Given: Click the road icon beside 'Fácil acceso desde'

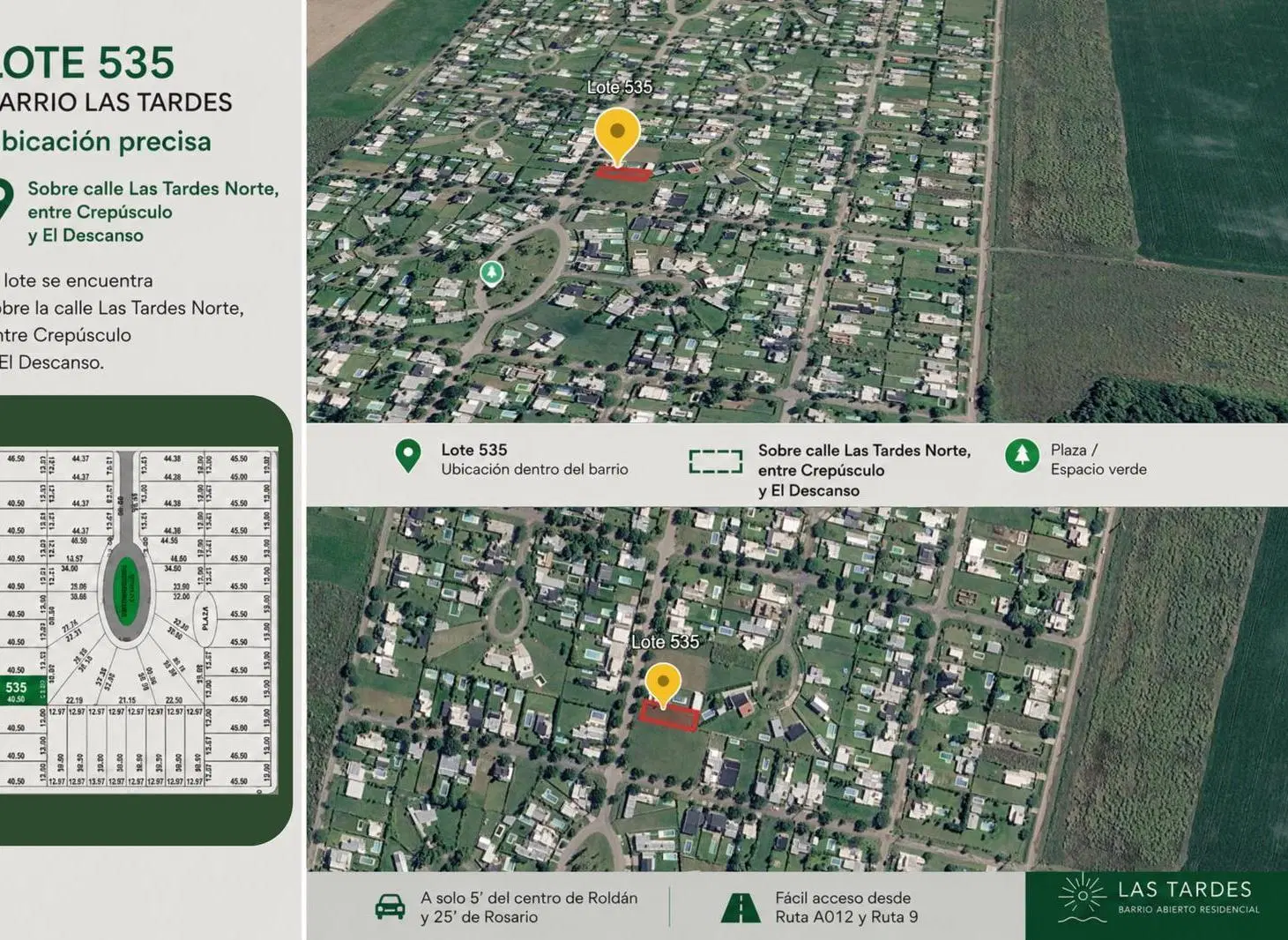Looking at the screenshot, I should click(x=741, y=907).
